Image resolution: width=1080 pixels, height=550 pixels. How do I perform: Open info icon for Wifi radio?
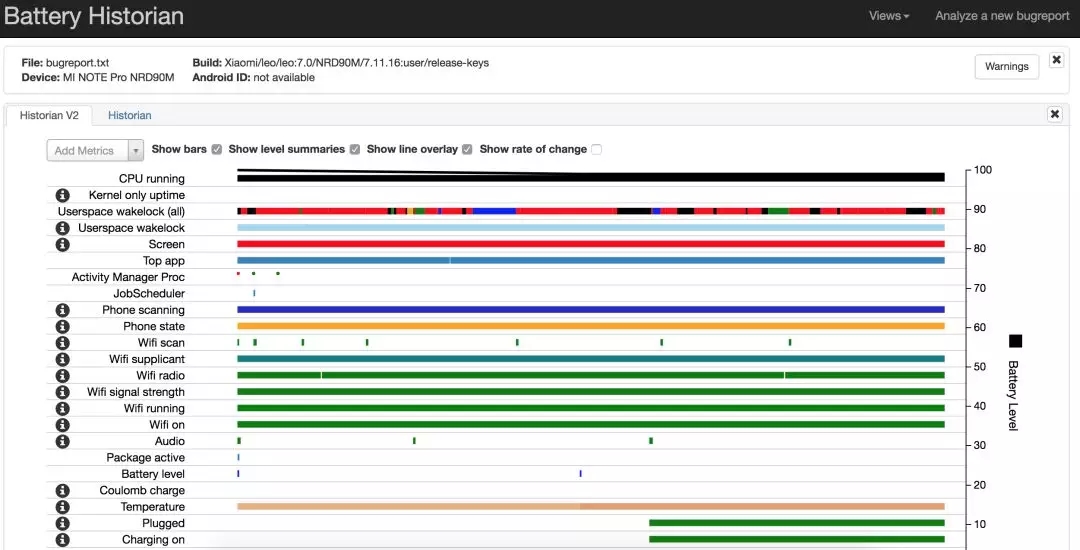click(x=62, y=376)
